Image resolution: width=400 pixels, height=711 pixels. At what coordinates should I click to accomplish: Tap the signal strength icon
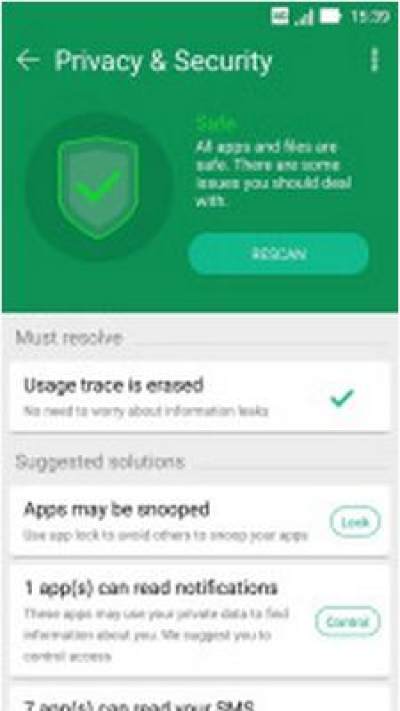pos(305,17)
